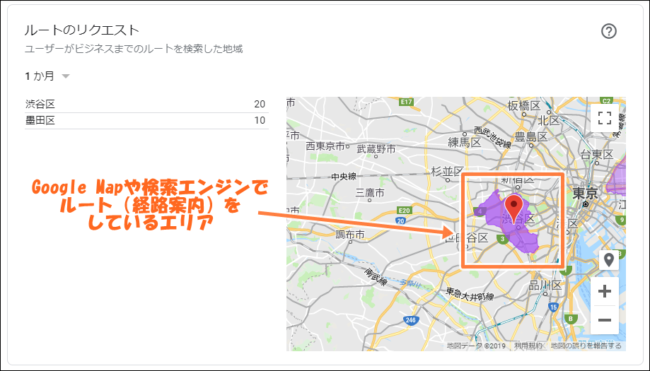650x371 pixels.
Task: Click the 品川区 label on map
Action: [545, 285]
